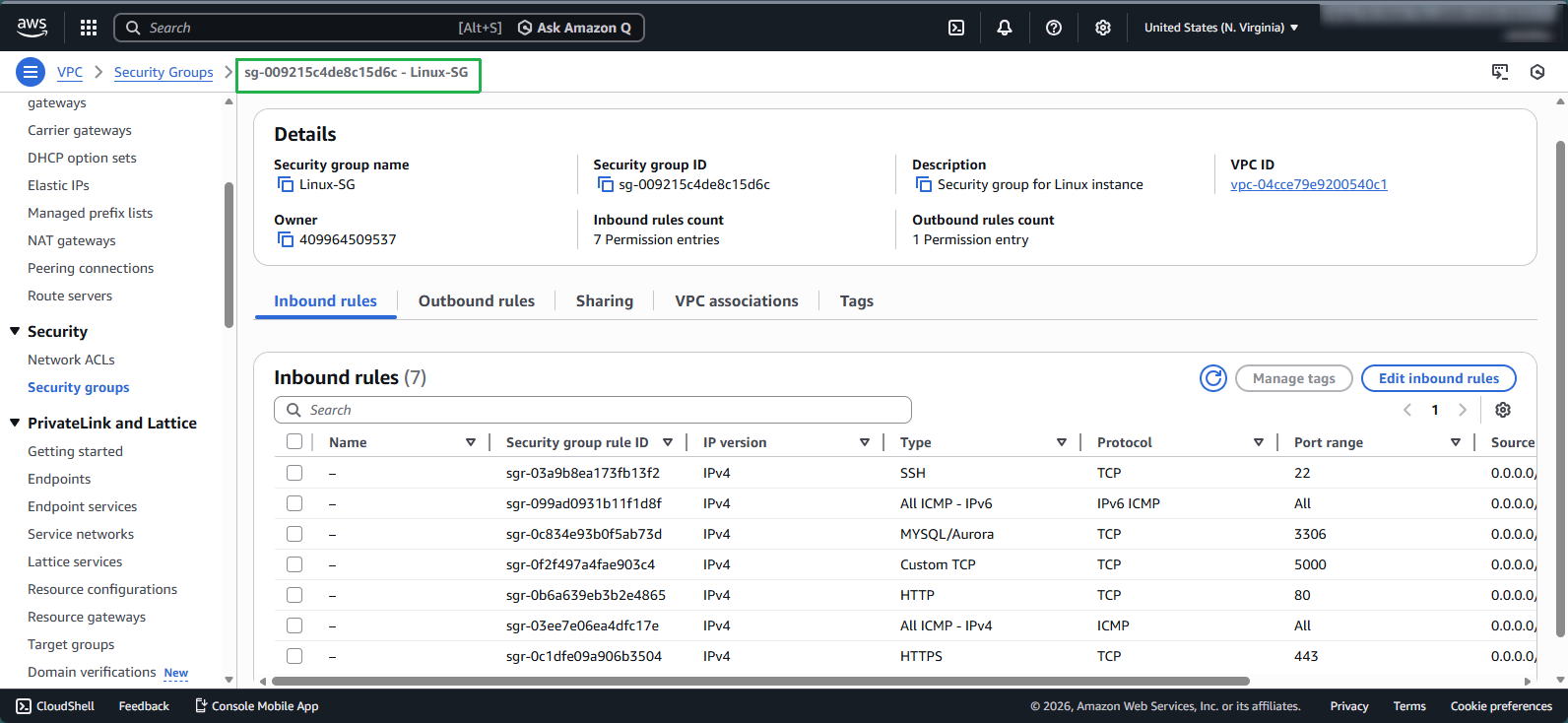
Task: Click the Manage tags button
Action: click(1294, 378)
